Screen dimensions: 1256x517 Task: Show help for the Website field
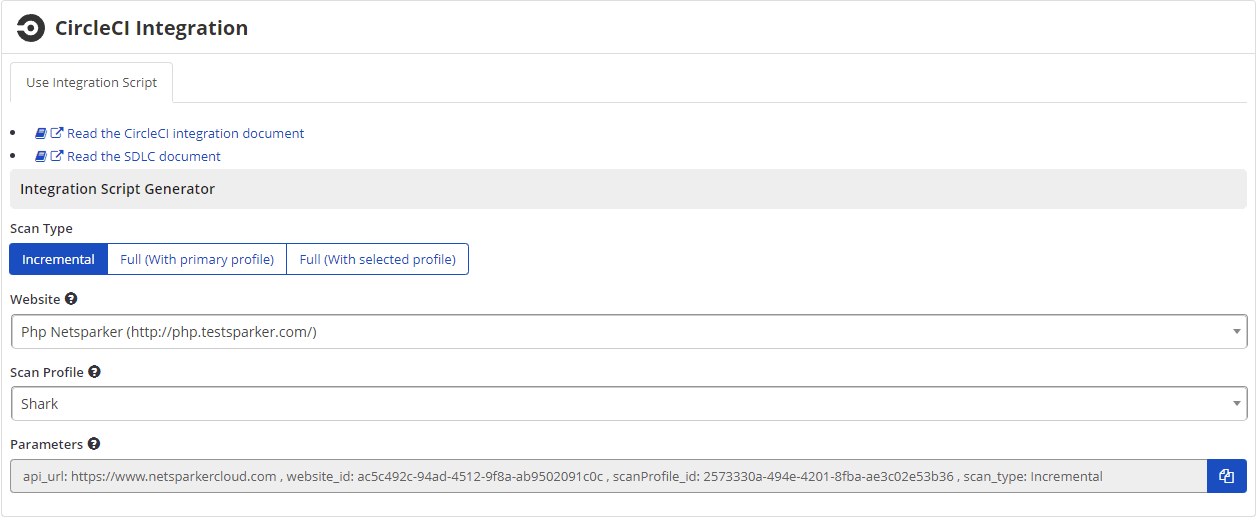(x=71, y=299)
